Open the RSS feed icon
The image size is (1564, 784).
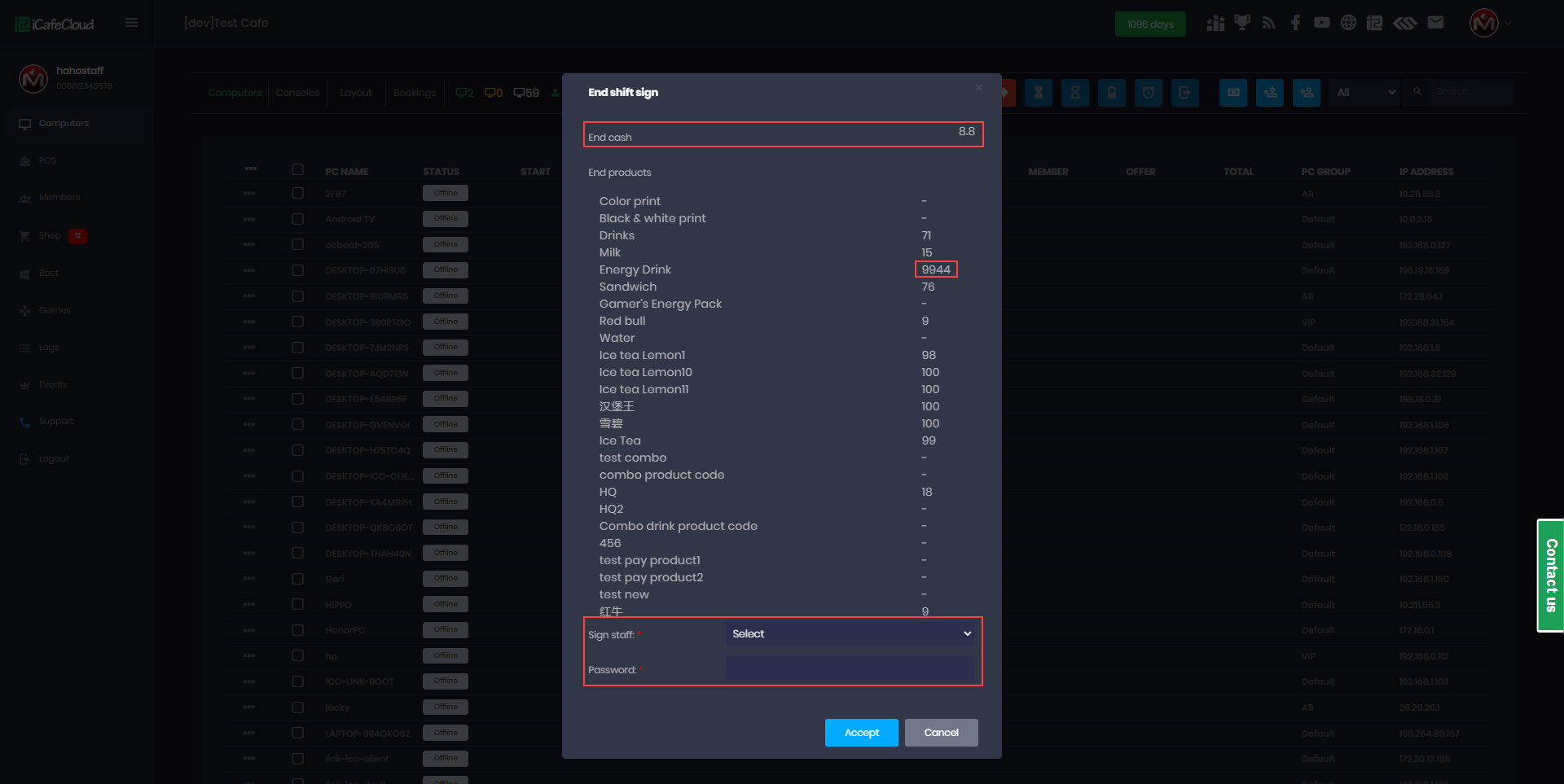pyautogui.click(x=1268, y=23)
